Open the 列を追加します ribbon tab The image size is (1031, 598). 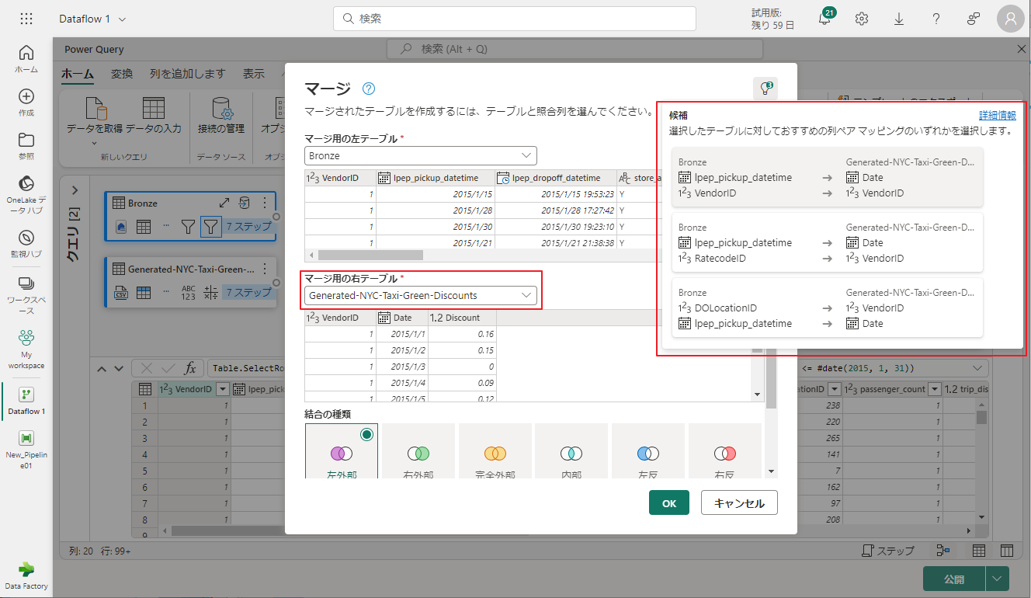tap(188, 74)
